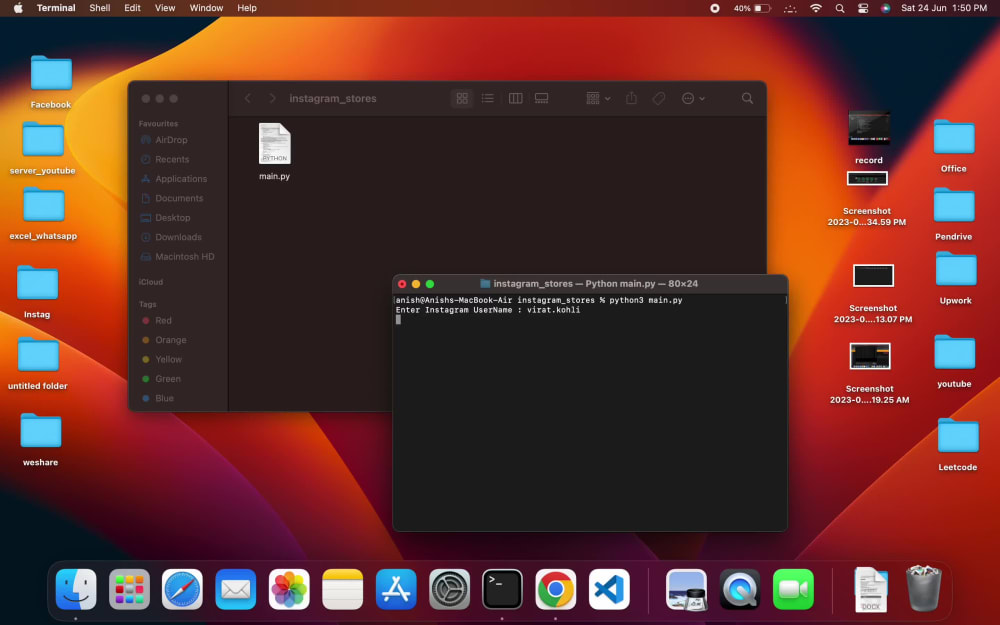Viewport: 1000px width, 625px height.
Task: Switch Finder to list view
Action: [488, 98]
